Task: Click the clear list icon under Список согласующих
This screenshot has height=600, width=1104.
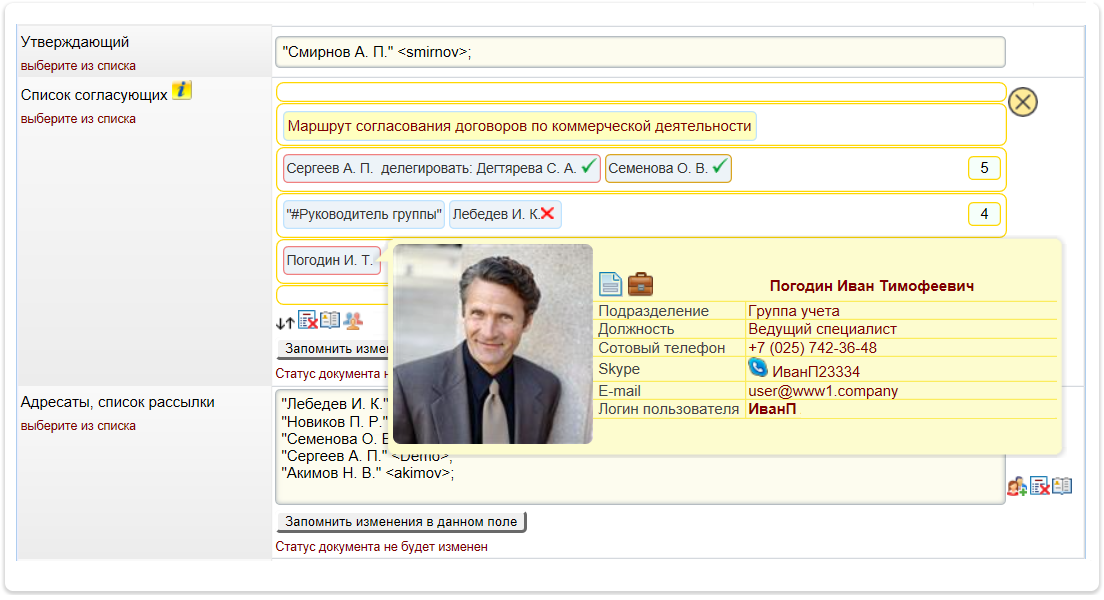Action: pos(307,319)
